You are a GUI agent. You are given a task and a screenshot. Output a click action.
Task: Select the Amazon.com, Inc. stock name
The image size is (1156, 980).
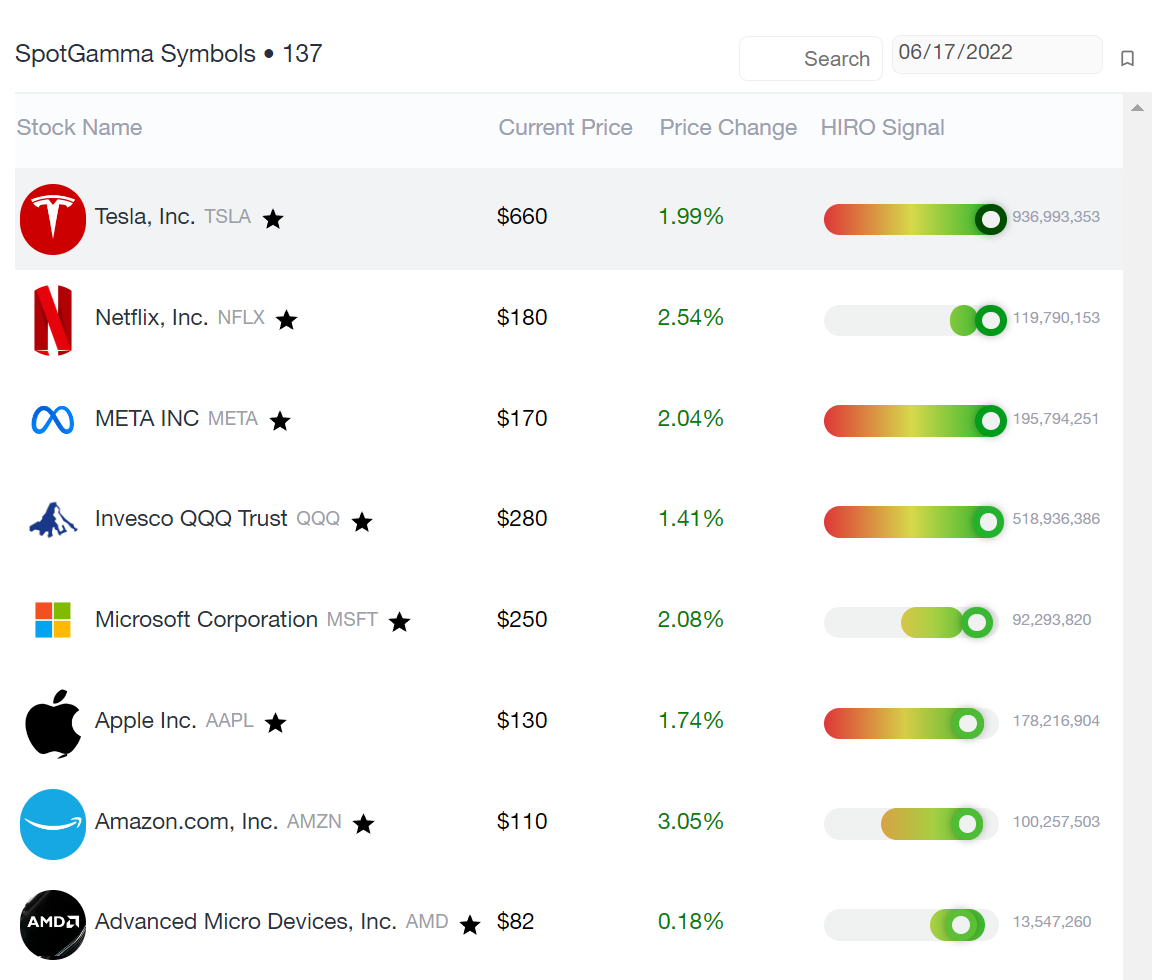tap(187, 821)
